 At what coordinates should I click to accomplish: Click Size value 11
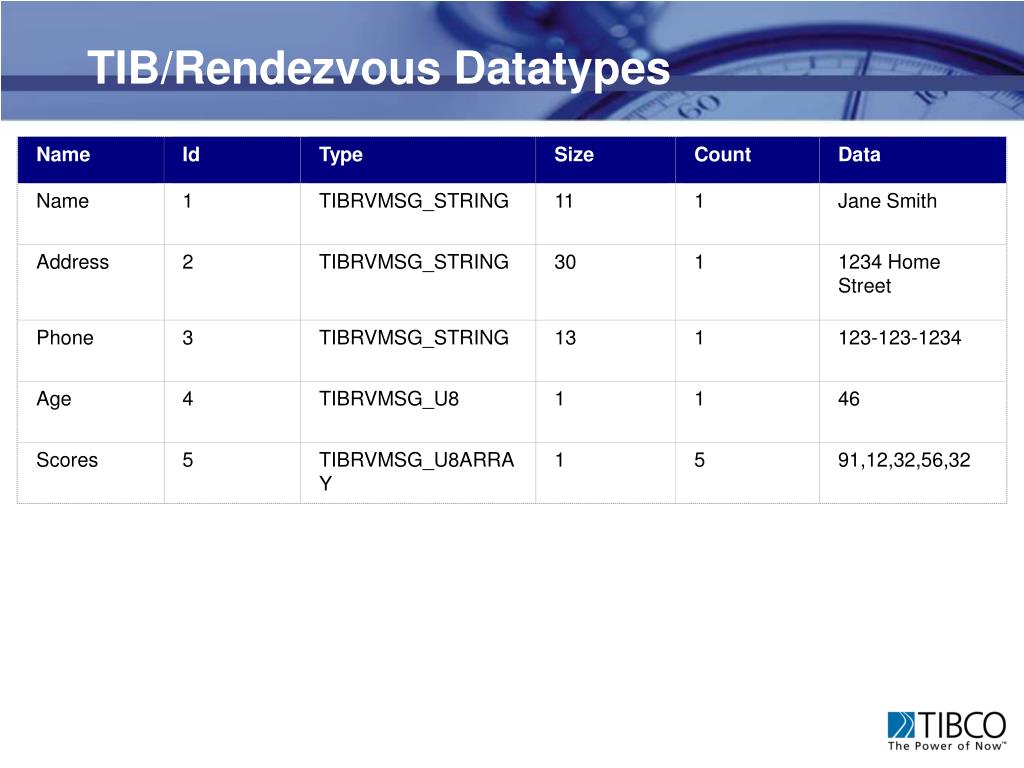[x=564, y=200]
